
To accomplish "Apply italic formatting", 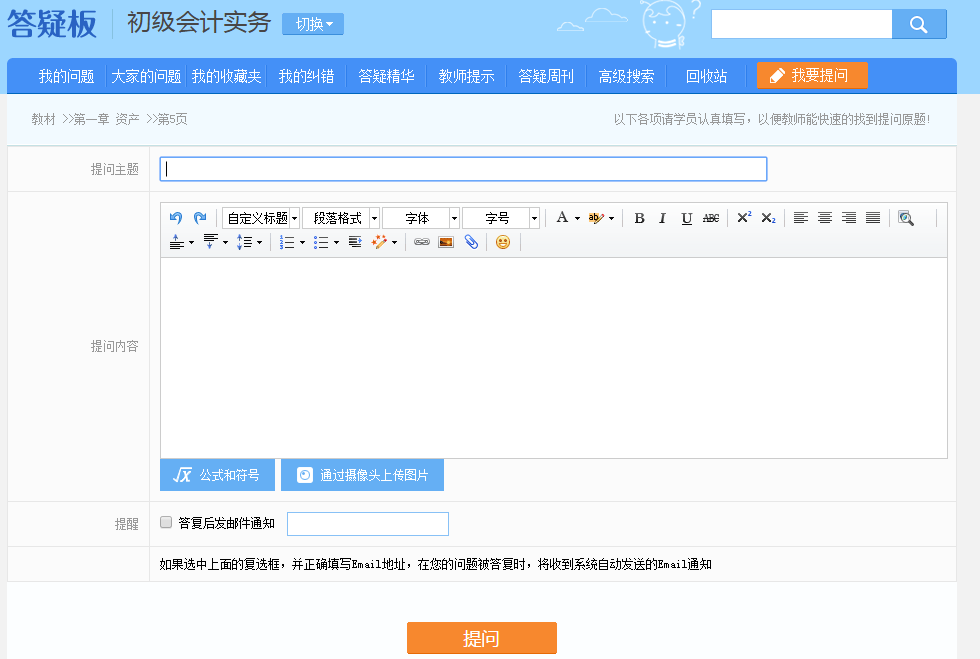I will [x=662, y=218].
